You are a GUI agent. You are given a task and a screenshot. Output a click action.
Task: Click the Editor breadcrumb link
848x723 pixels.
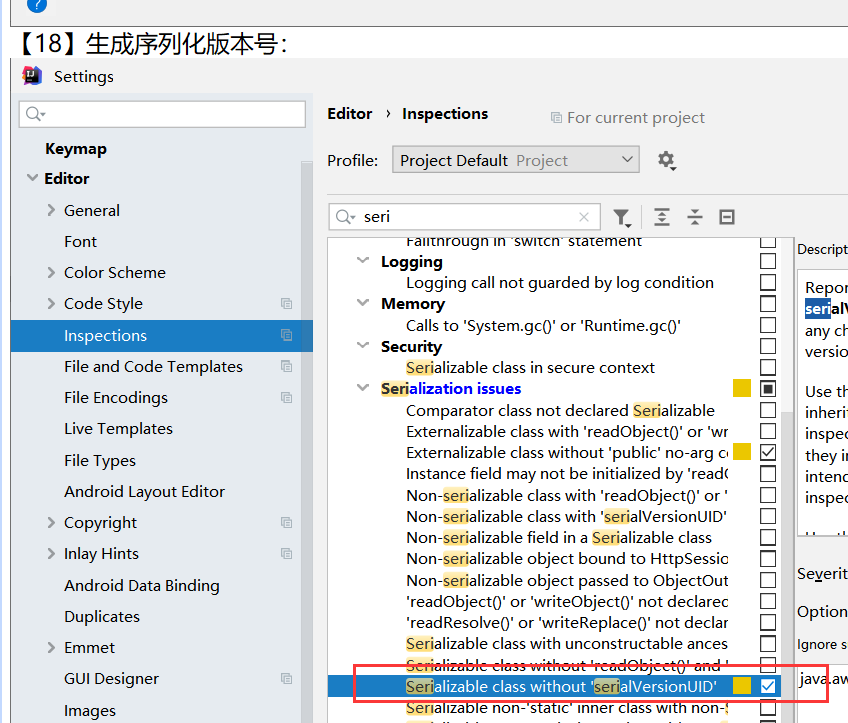point(350,114)
